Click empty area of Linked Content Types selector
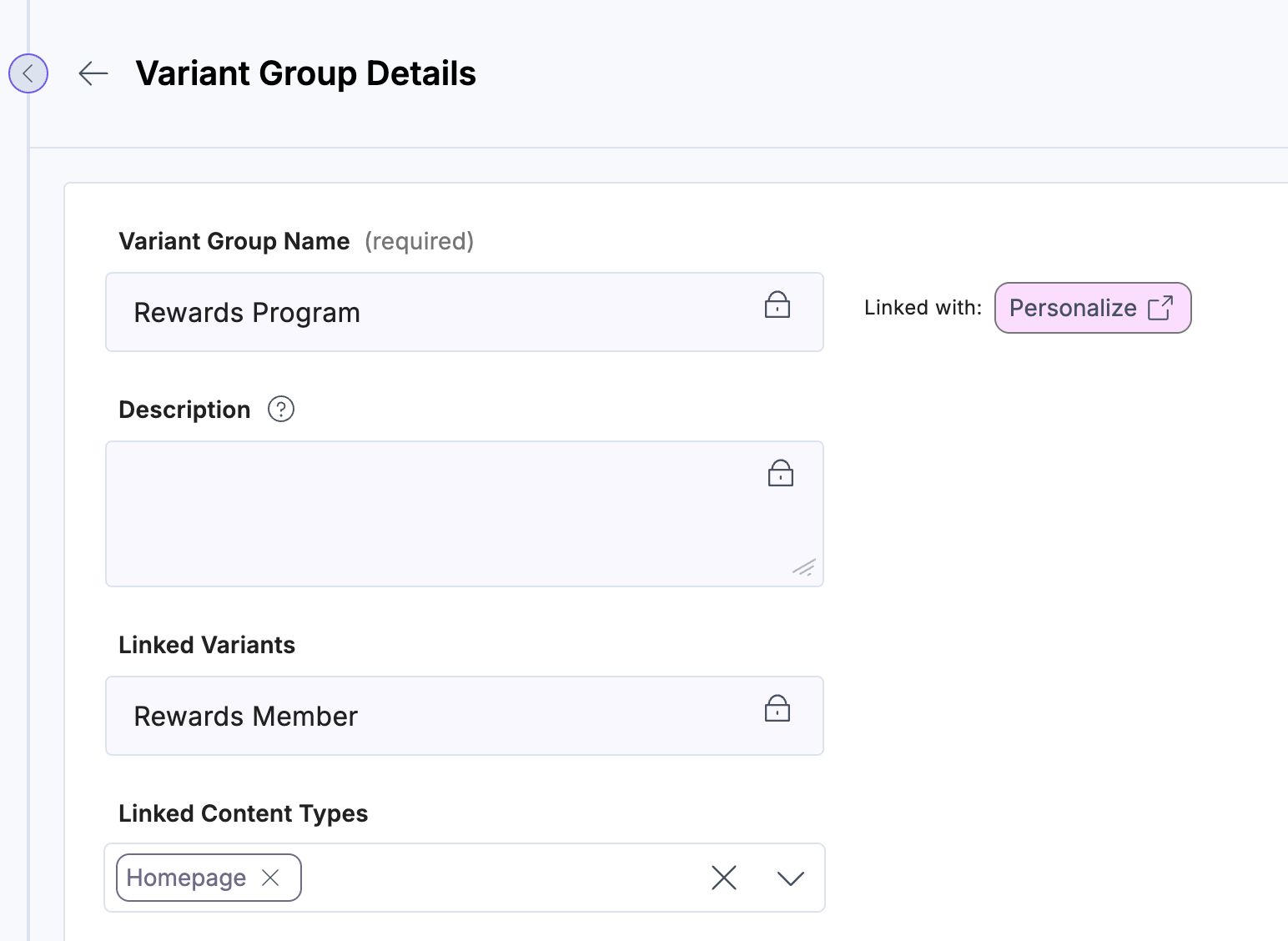The image size is (1288, 941). click(x=501, y=878)
